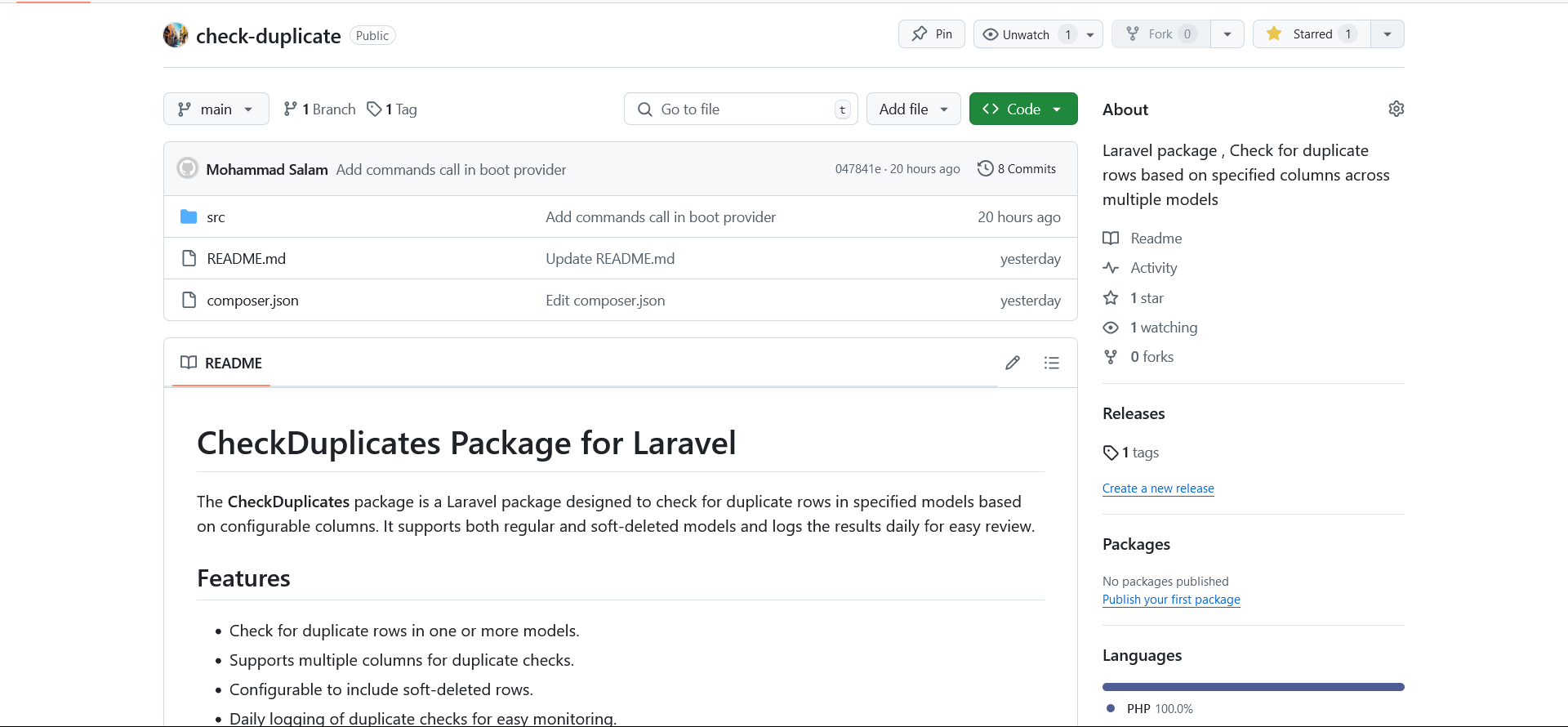The width and height of the screenshot is (1568, 727).
Task: Open the Releases heading link
Action: (x=1134, y=413)
